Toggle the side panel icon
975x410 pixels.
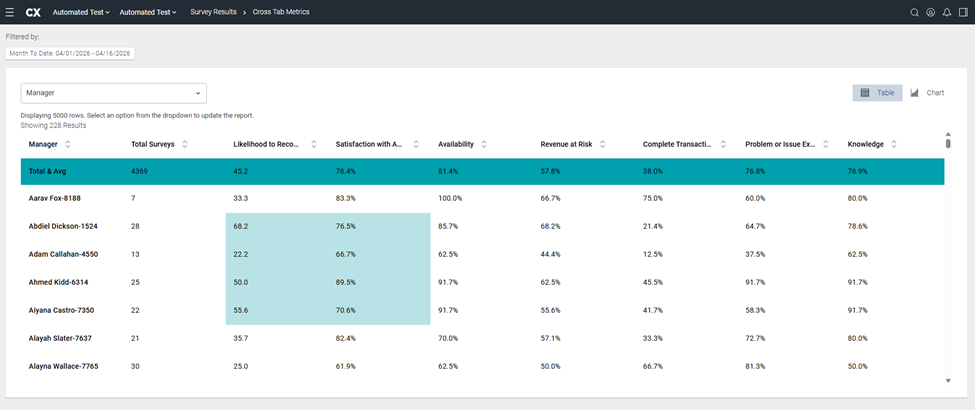[x=963, y=12]
